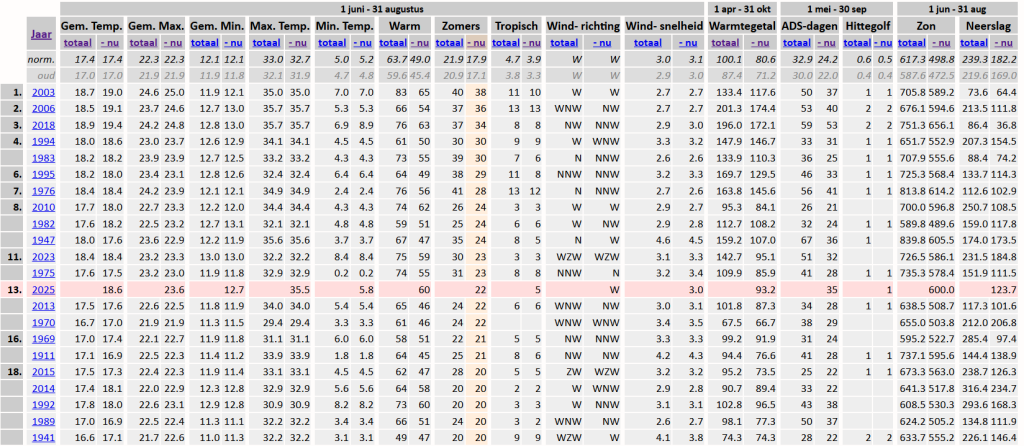
Task: Open the 1995 year link
Action: pyautogui.click(x=44, y=174)
